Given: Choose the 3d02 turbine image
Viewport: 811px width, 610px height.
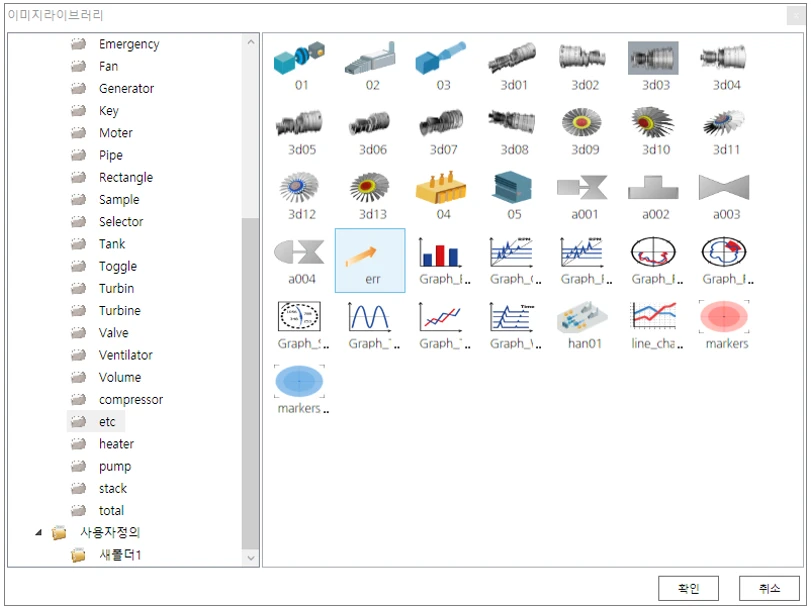Looking at the screenshot, I should [583, 58].
